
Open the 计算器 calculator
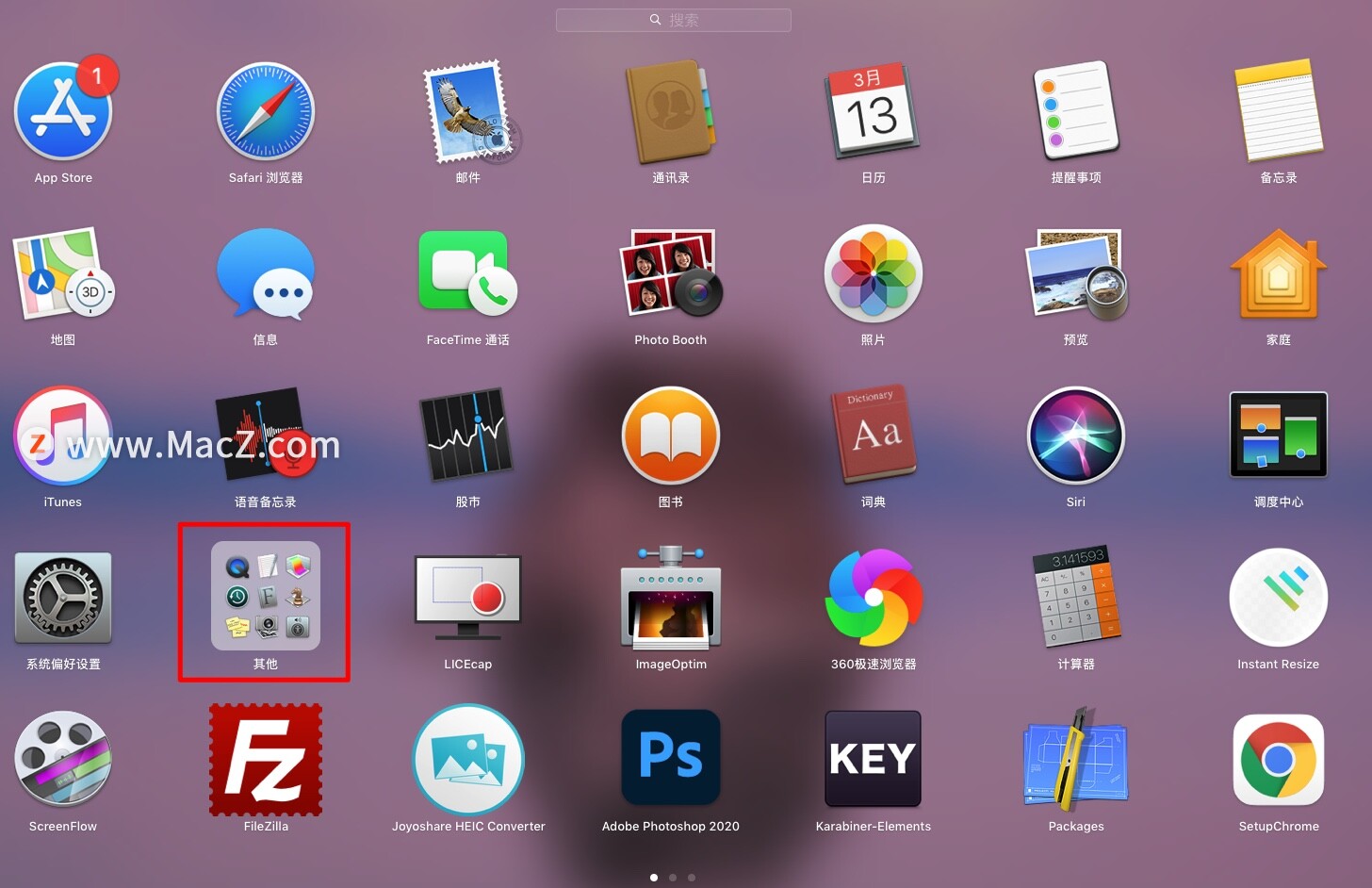point(1076,598)
